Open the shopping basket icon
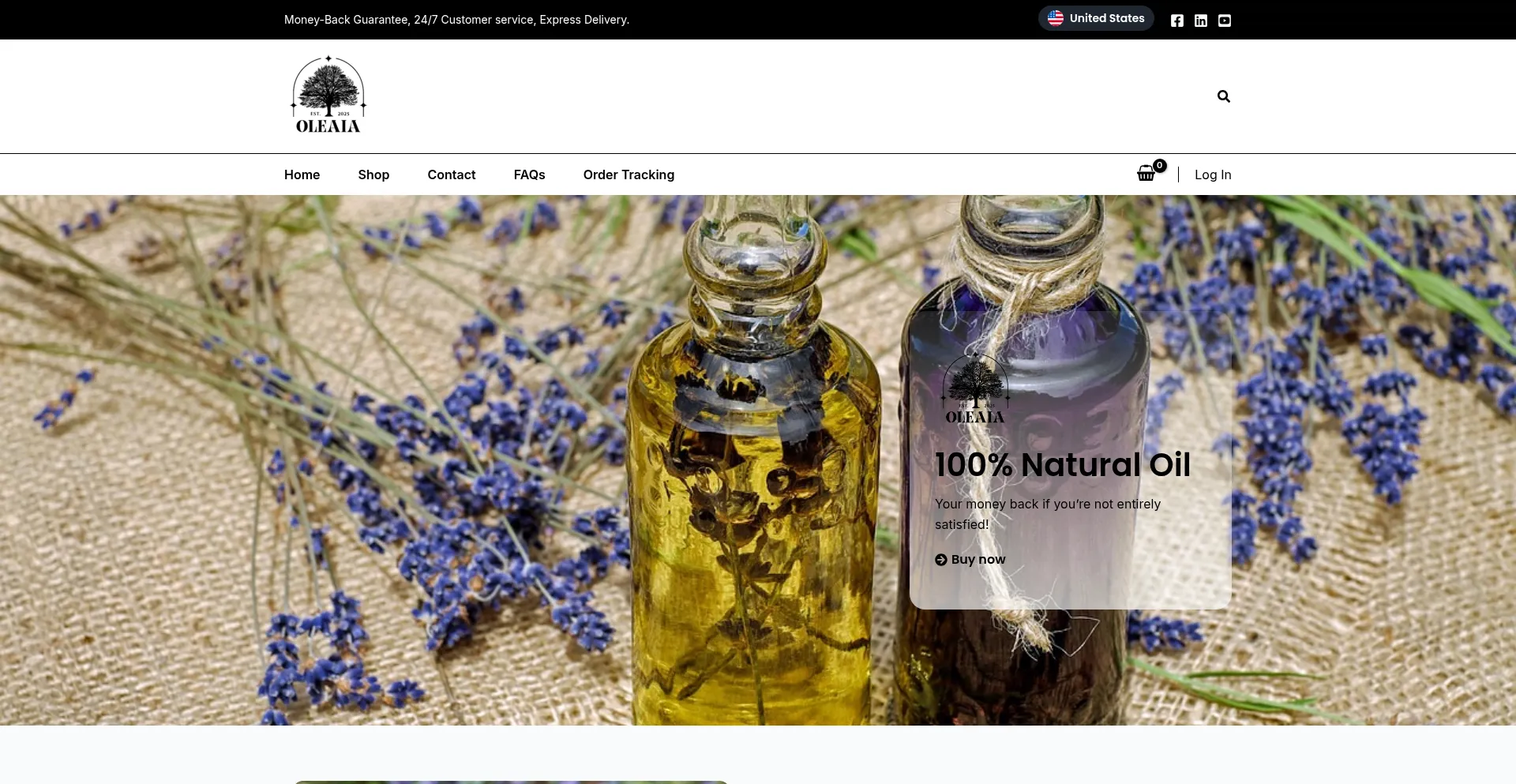Screen dimensions: 1516x784 [1145, 174]
